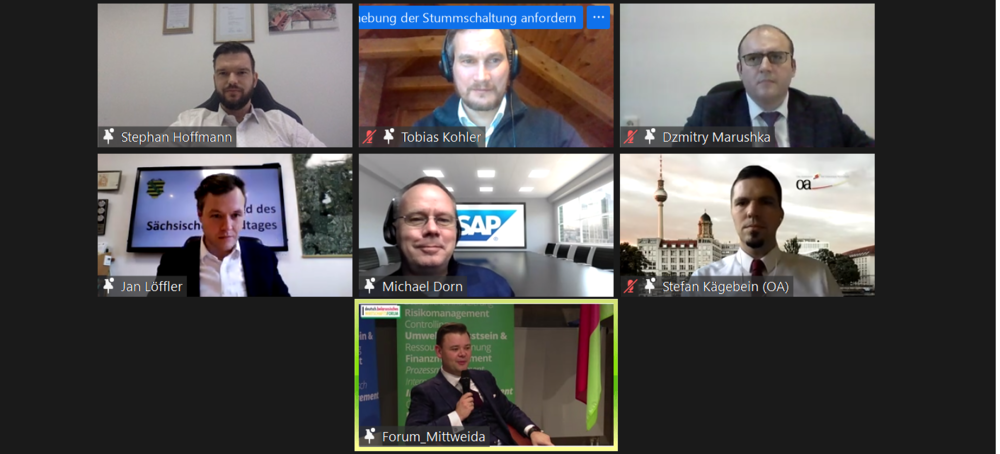Select Stephan Hoffmann's video tile
Image resolution: width=1000 pixels, height=454 pixels.
point(224,75)
